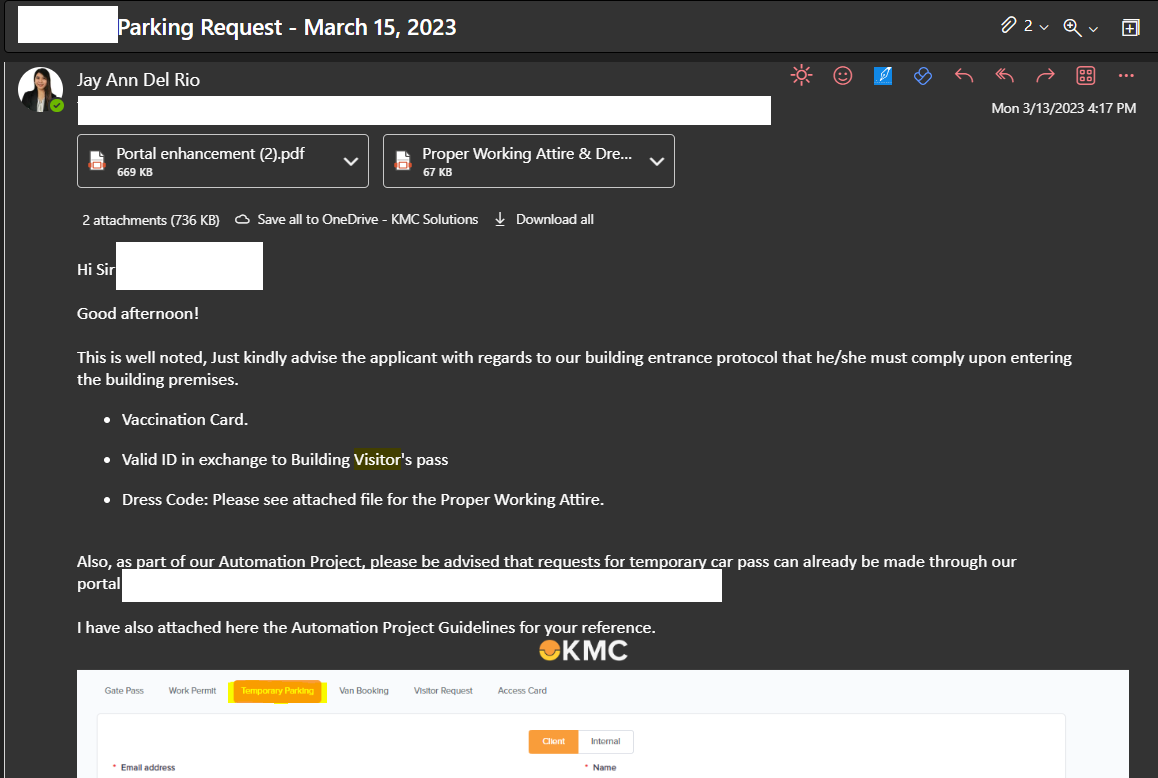1158x778 pixels.
Task: Click the smiley react emoji icon
Action: point(843,75)
